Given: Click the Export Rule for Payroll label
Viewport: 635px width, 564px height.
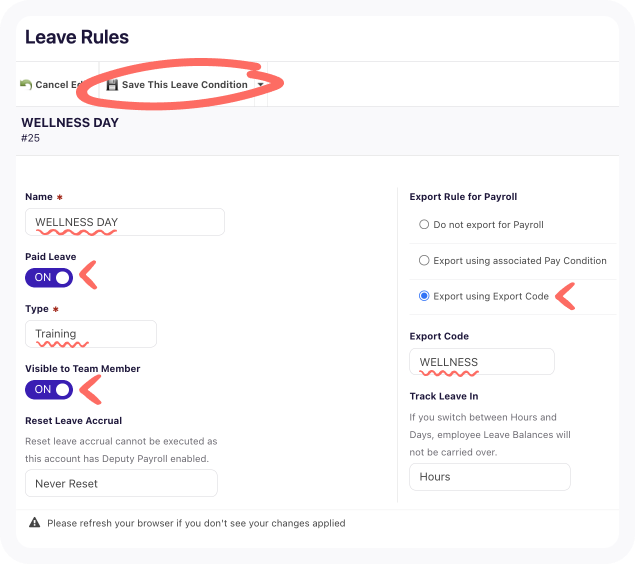Looking at the screenshot, I should (x=463, y=197).
